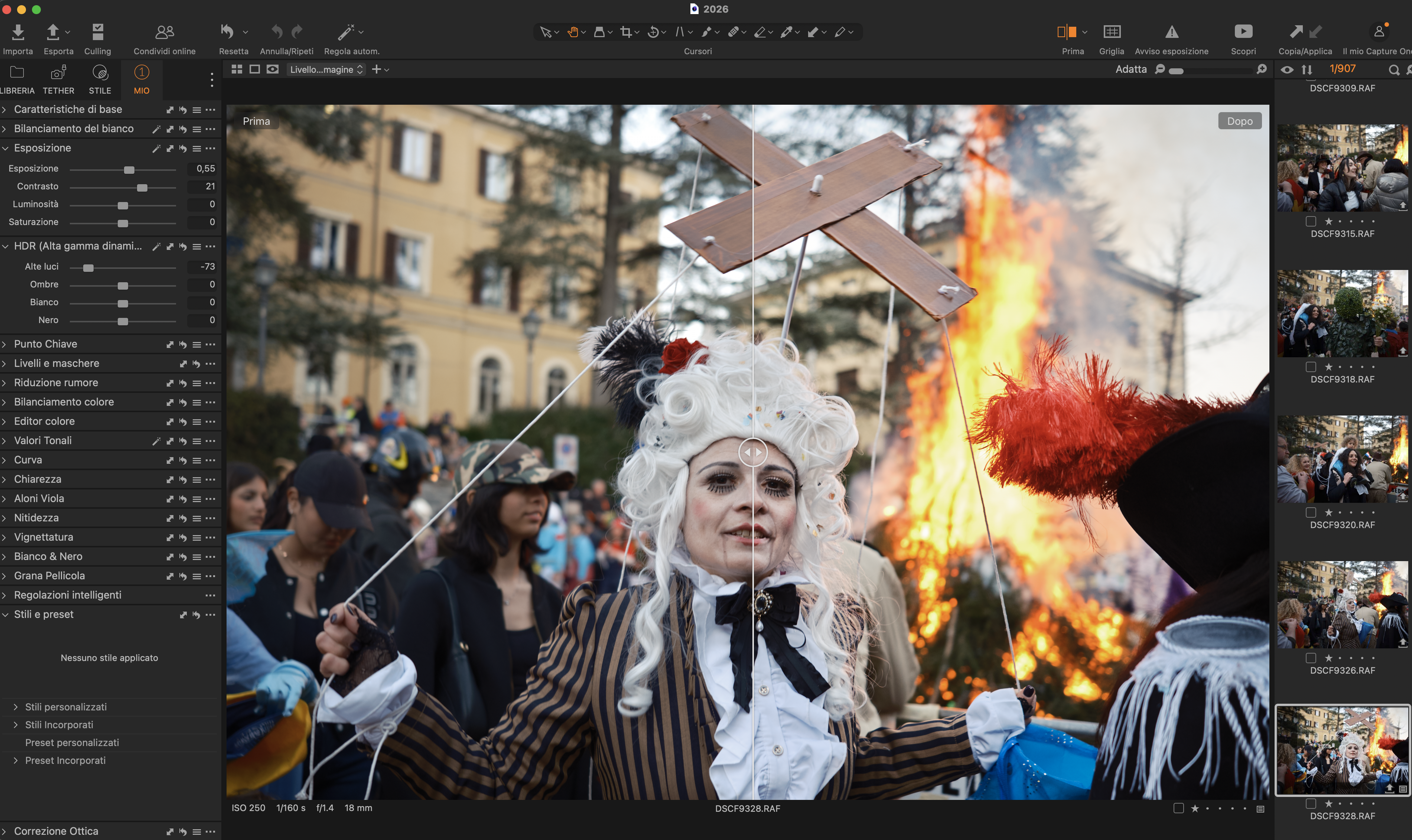Click the Alte luci slider handle
The width and height of the screenshot is (1412, 840).
tap(88, 268)
